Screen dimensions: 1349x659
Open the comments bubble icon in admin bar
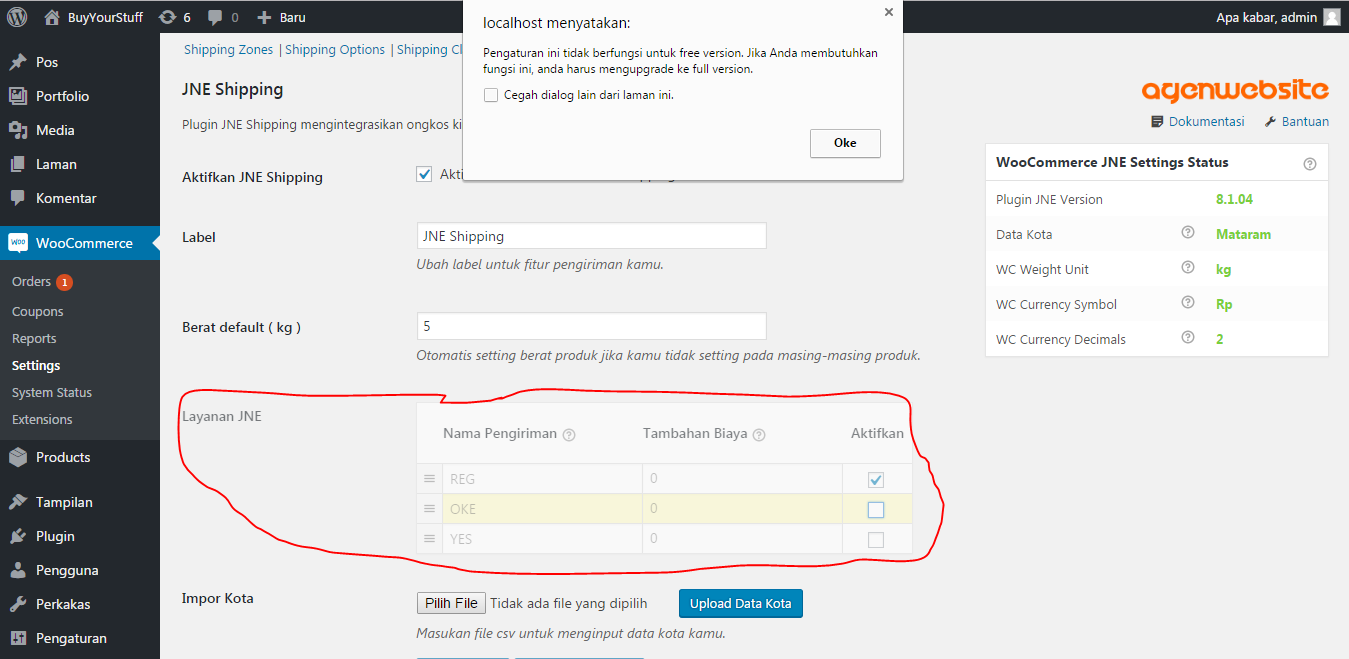coord(214,18)
